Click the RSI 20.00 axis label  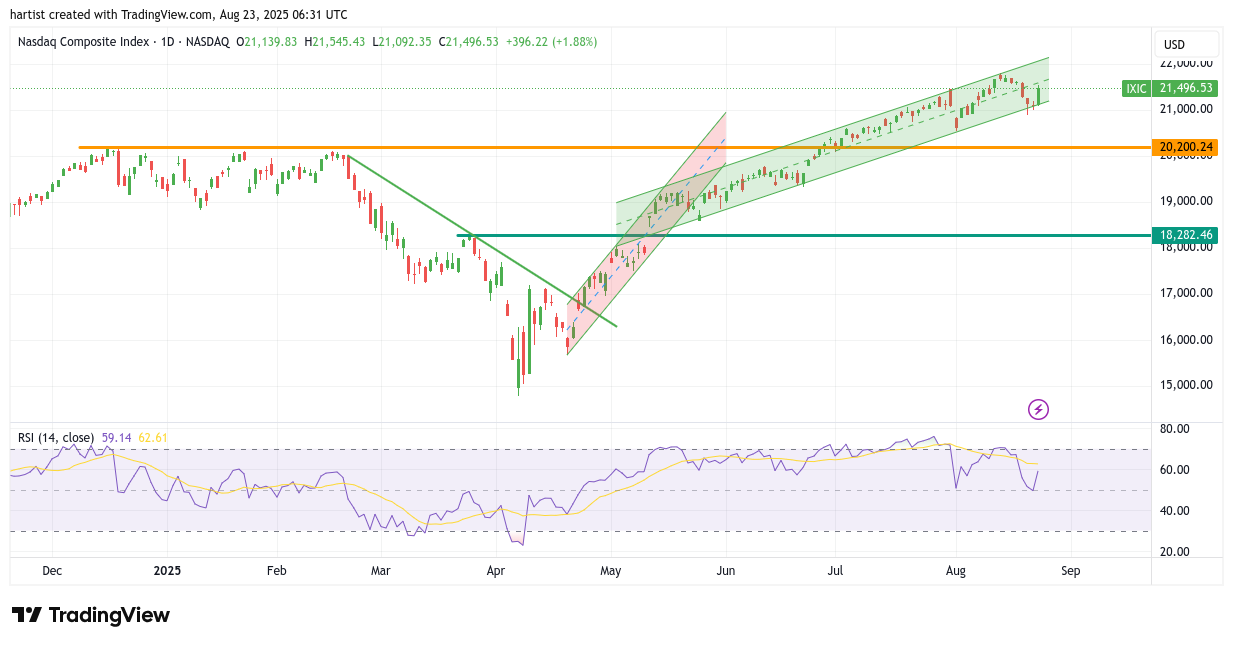pyautogui.click(x=1175, y=552)
